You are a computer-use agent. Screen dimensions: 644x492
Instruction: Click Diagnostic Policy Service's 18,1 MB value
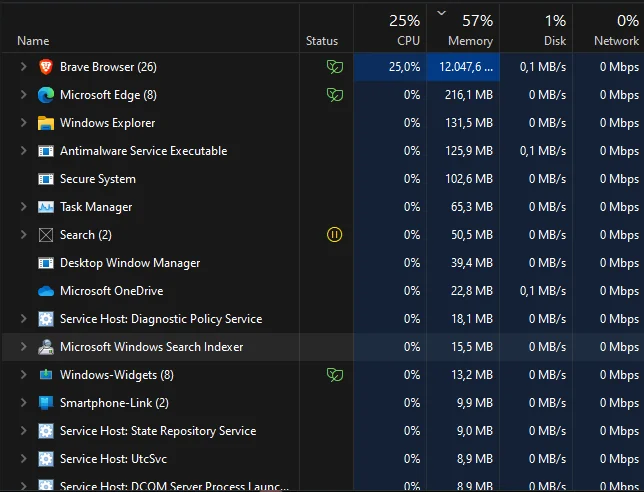coord(472,319)
